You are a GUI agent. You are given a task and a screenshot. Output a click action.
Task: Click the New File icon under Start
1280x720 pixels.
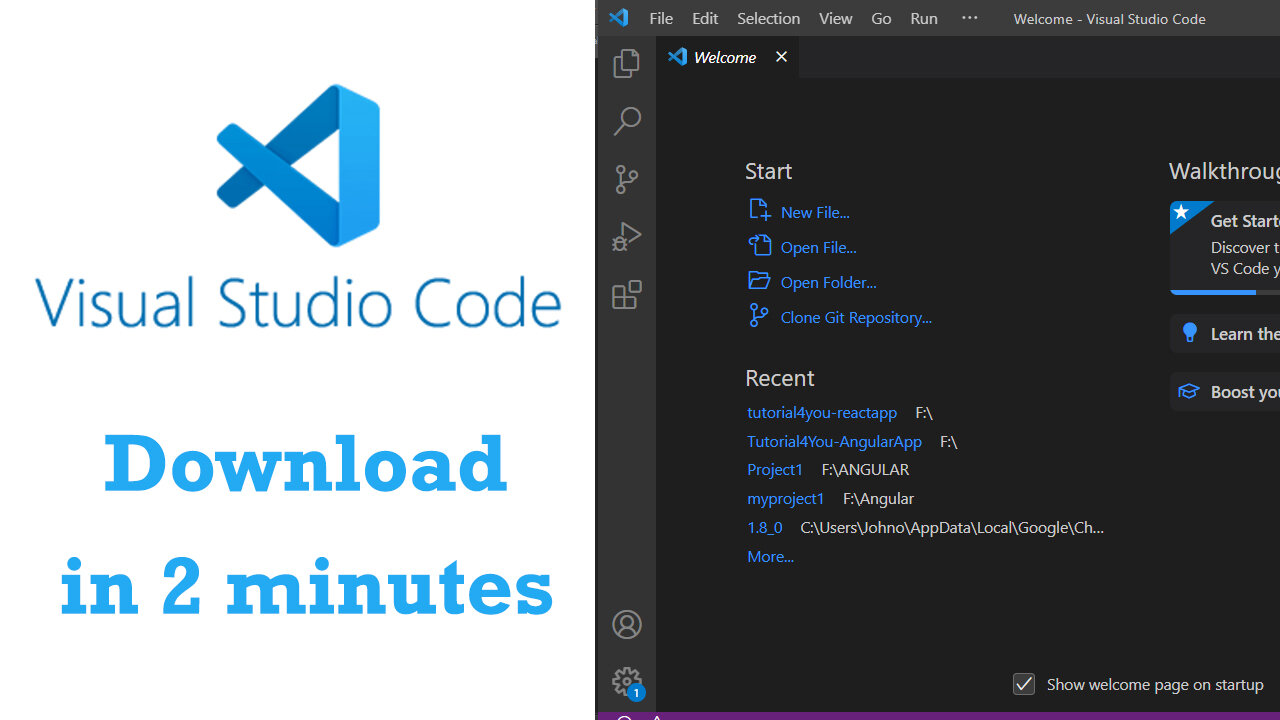coord(759,210)
